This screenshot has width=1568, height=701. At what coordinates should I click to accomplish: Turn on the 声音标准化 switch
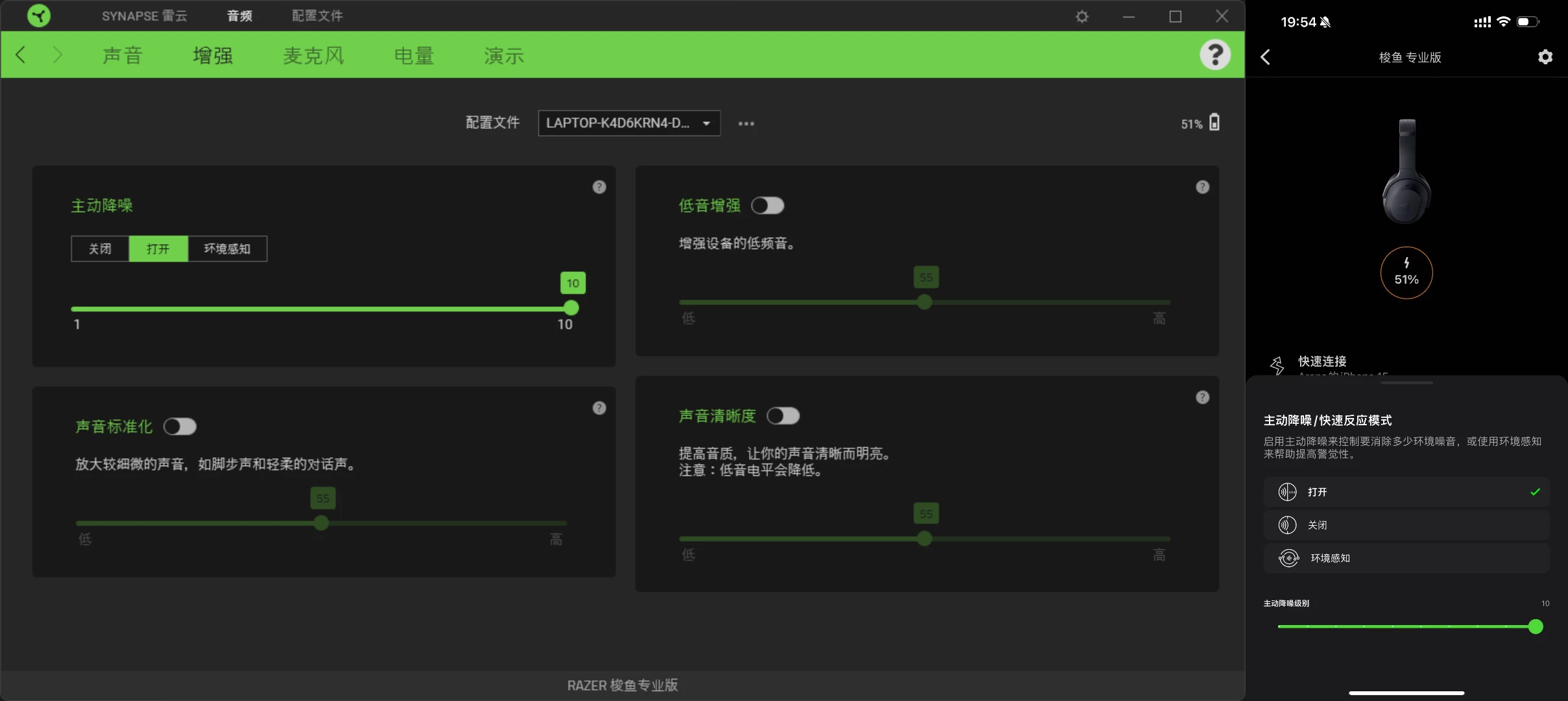click(180, 426)
